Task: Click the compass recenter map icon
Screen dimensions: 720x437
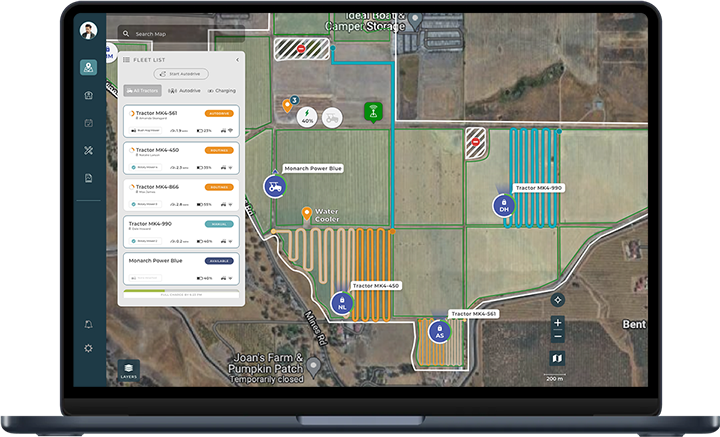Action: click(x=558, y=299)
